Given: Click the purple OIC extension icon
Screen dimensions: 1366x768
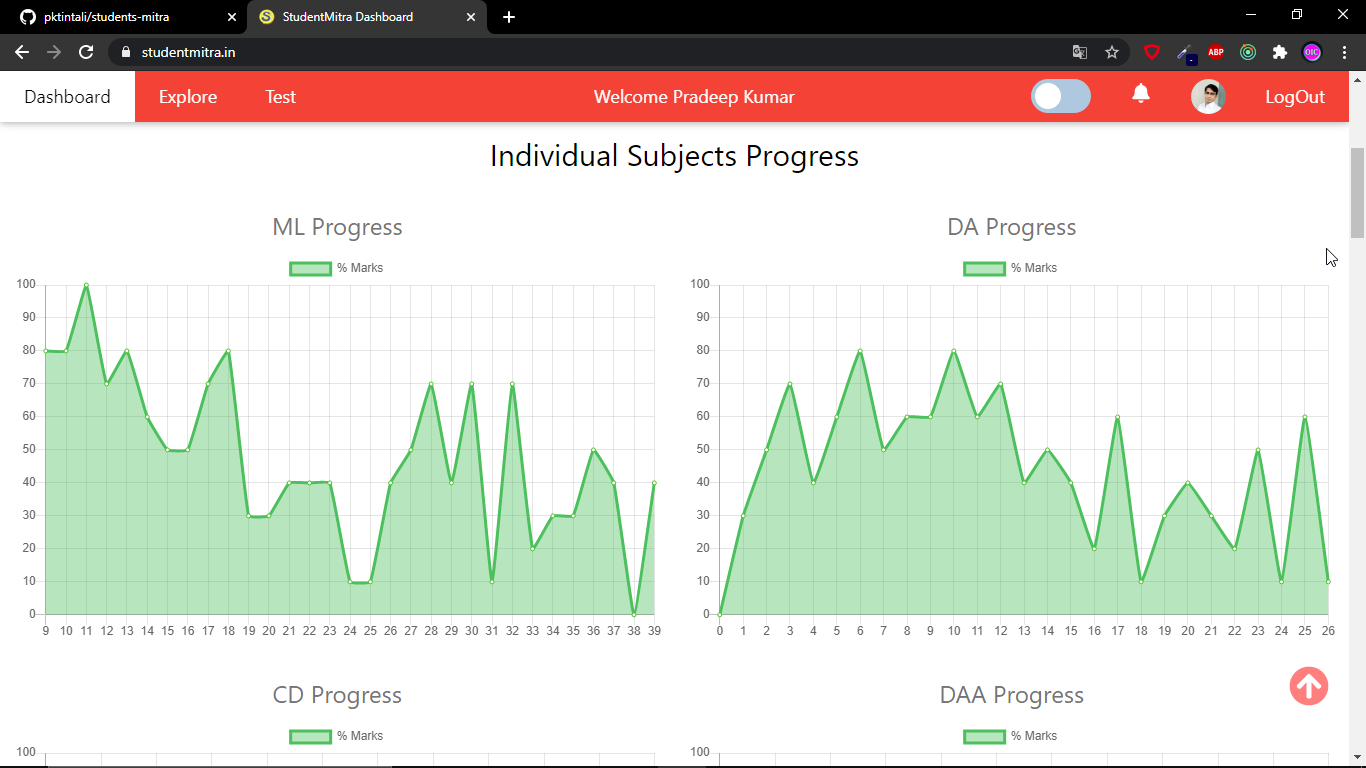Looking at the screenshot, I should (x=1312, y=52).
